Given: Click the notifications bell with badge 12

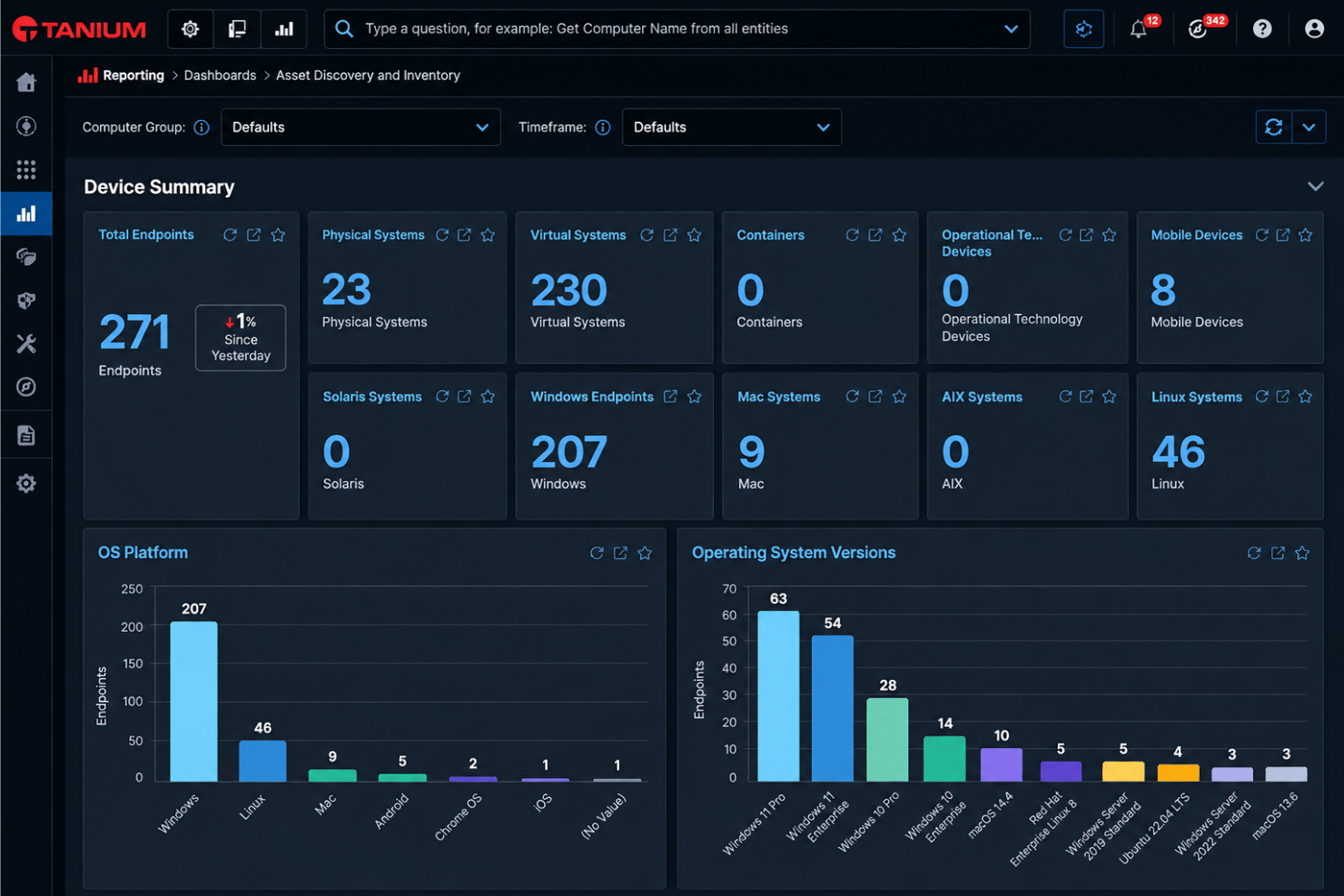Looking at the screenshot, I should (x=1139, y=29).
